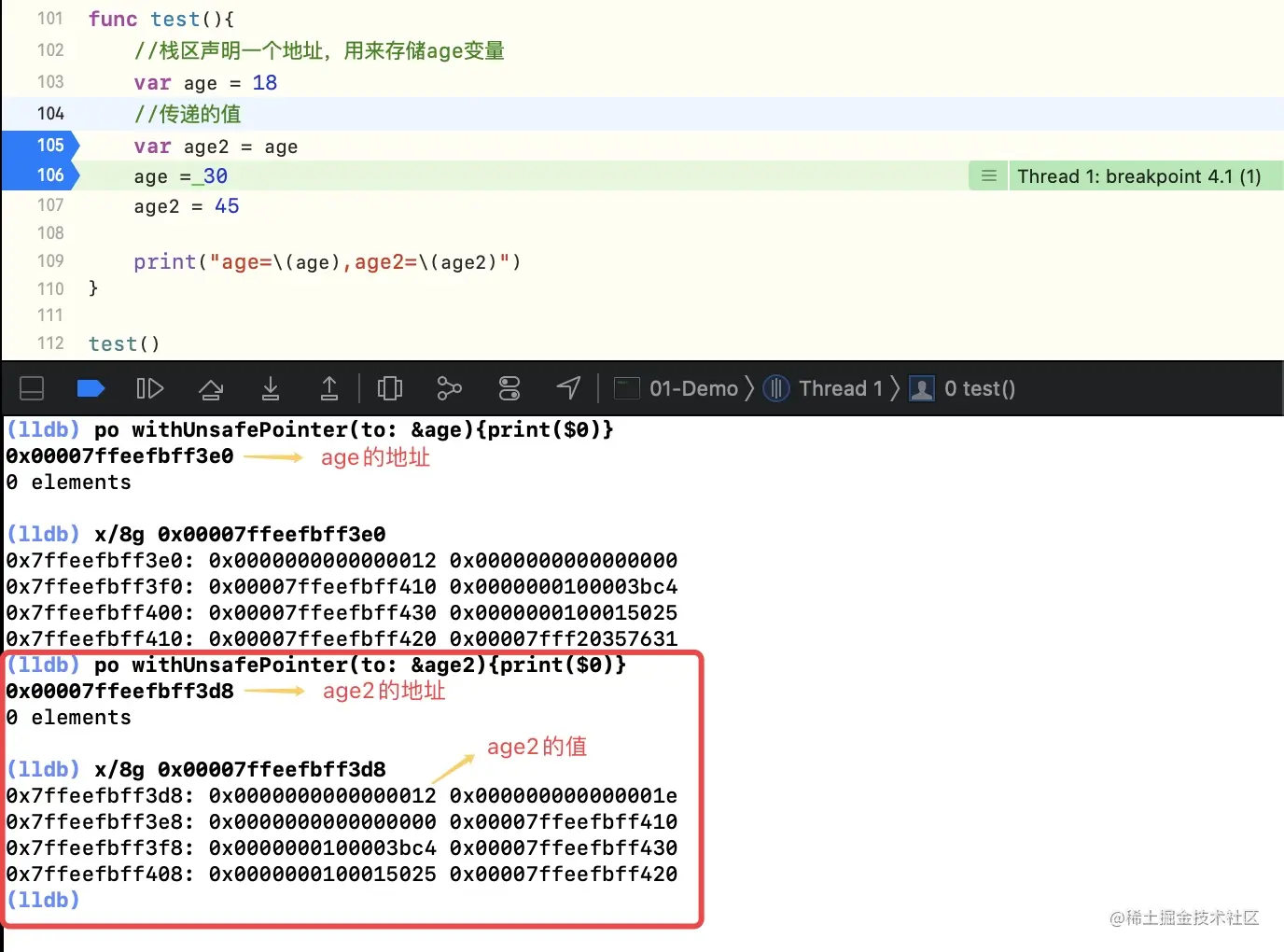Click the Step Into icon
This screenshot has height=952, width=1284.
(271, 388)
